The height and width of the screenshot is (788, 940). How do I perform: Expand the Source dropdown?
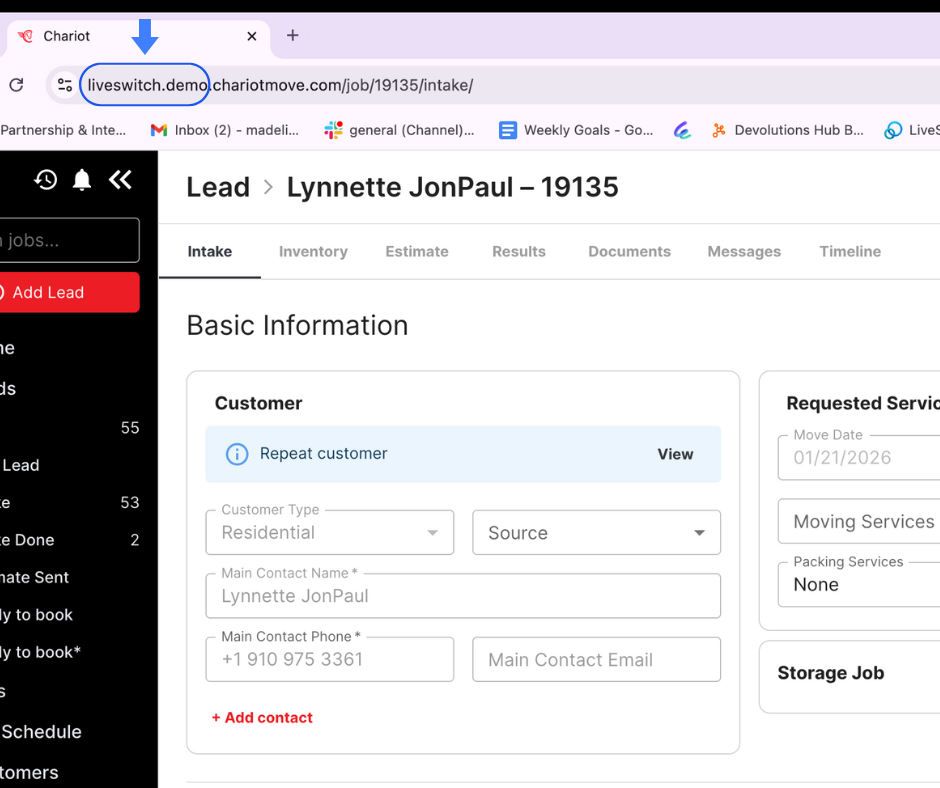tap(596, 533)
